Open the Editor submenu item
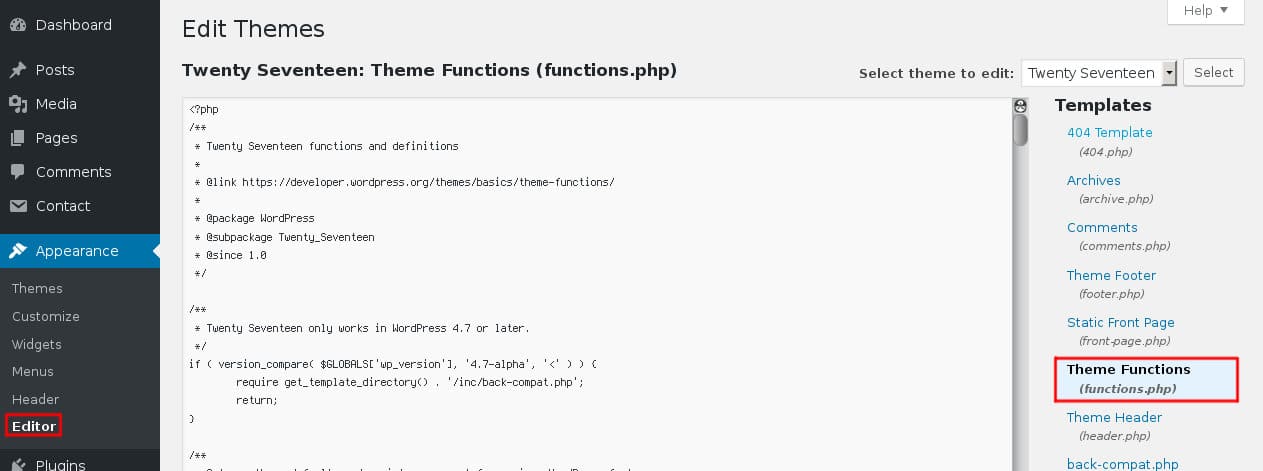This screenshot has height=471, width=1263. [x=34, y=426]
